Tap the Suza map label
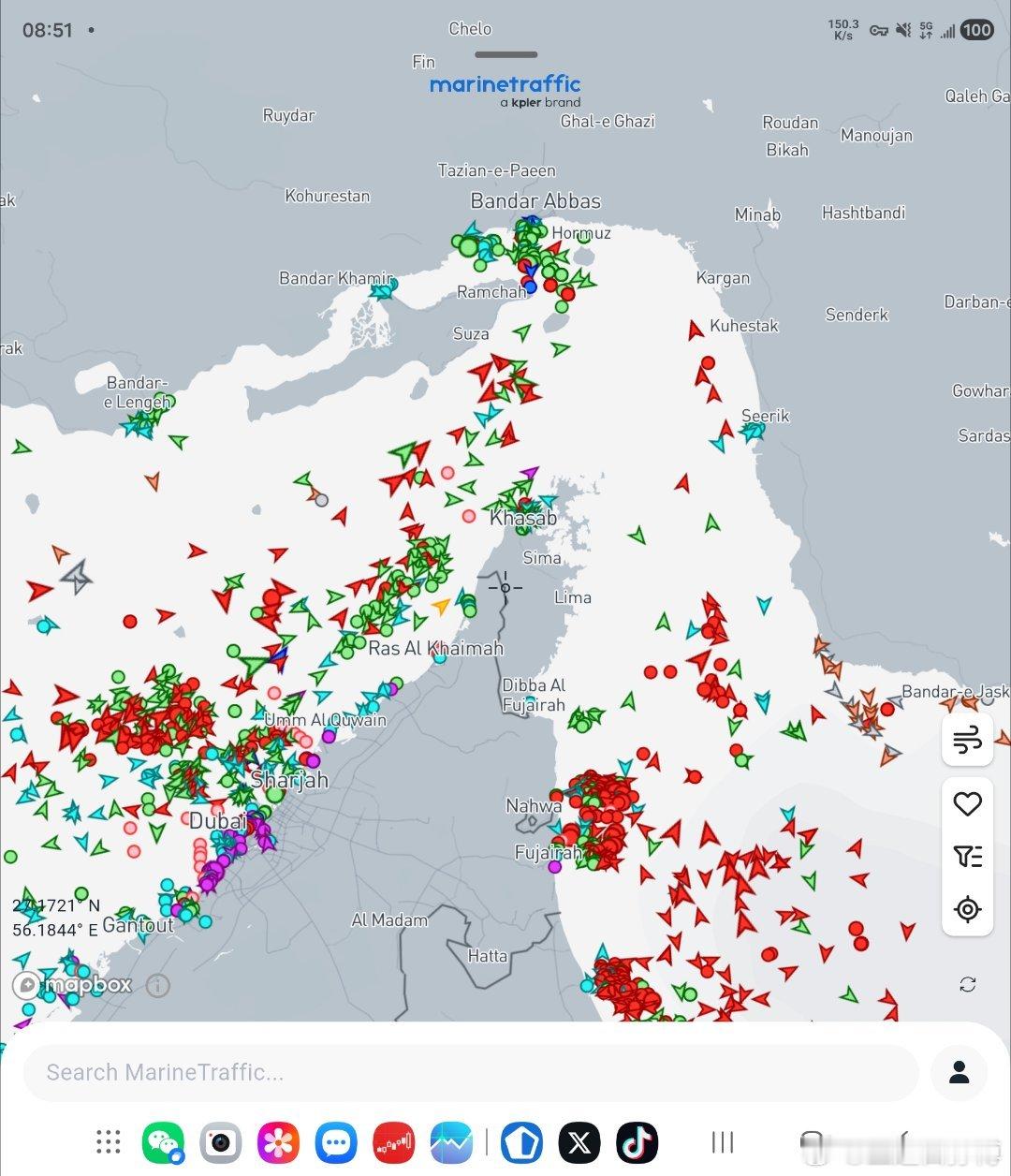 pyautogui.click(x=471, y=333)
